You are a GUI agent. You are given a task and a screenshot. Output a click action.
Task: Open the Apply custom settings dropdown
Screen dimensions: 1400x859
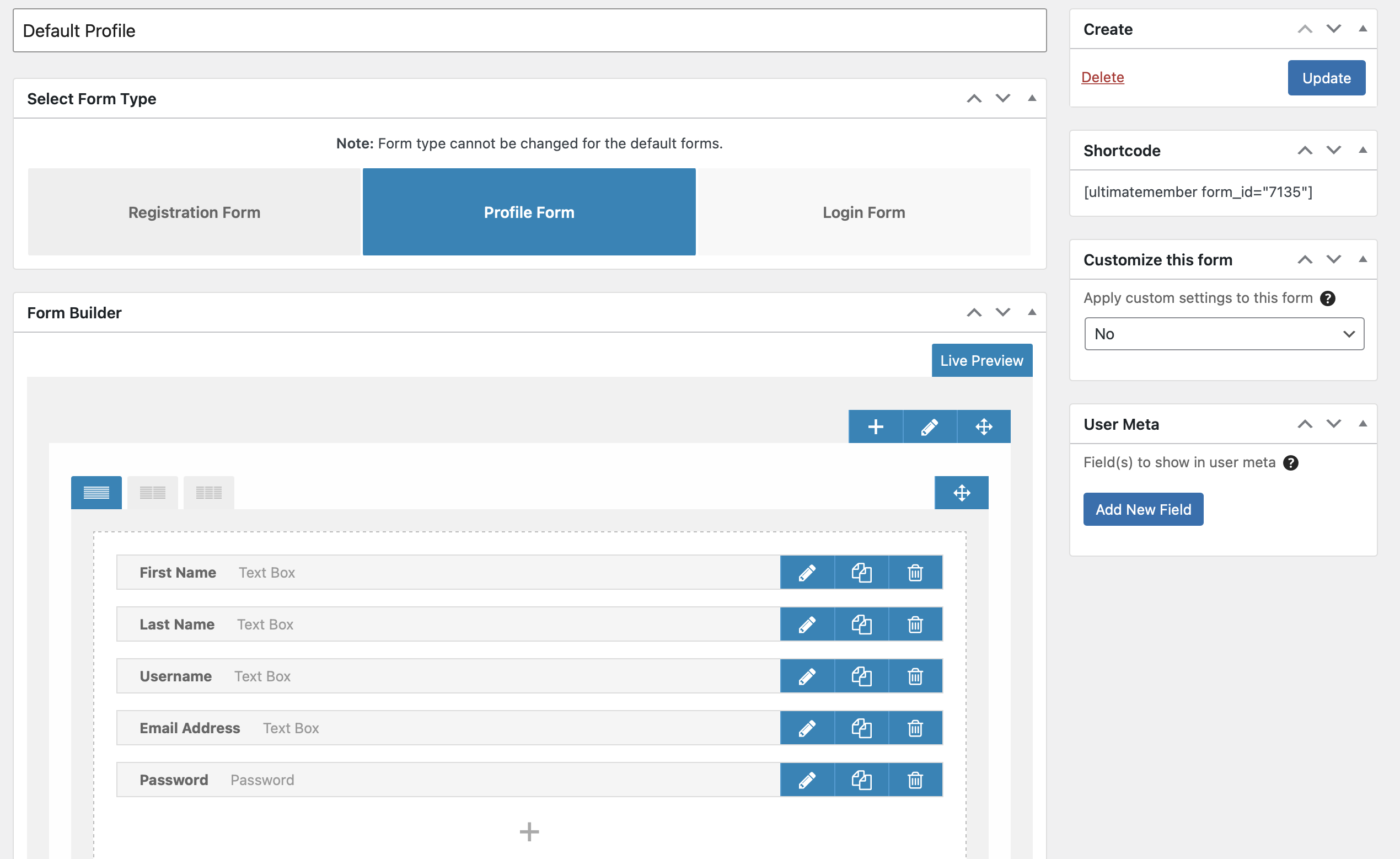[1223, 334]
